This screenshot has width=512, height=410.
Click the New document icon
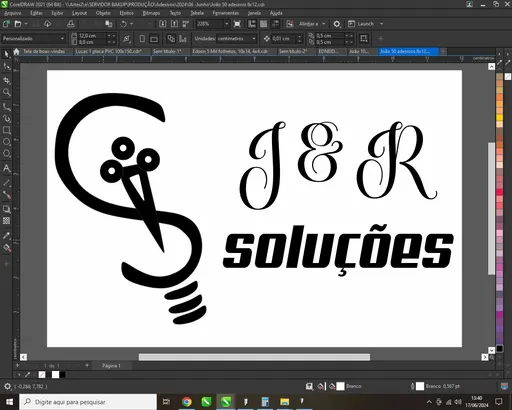tap(6, 24)
